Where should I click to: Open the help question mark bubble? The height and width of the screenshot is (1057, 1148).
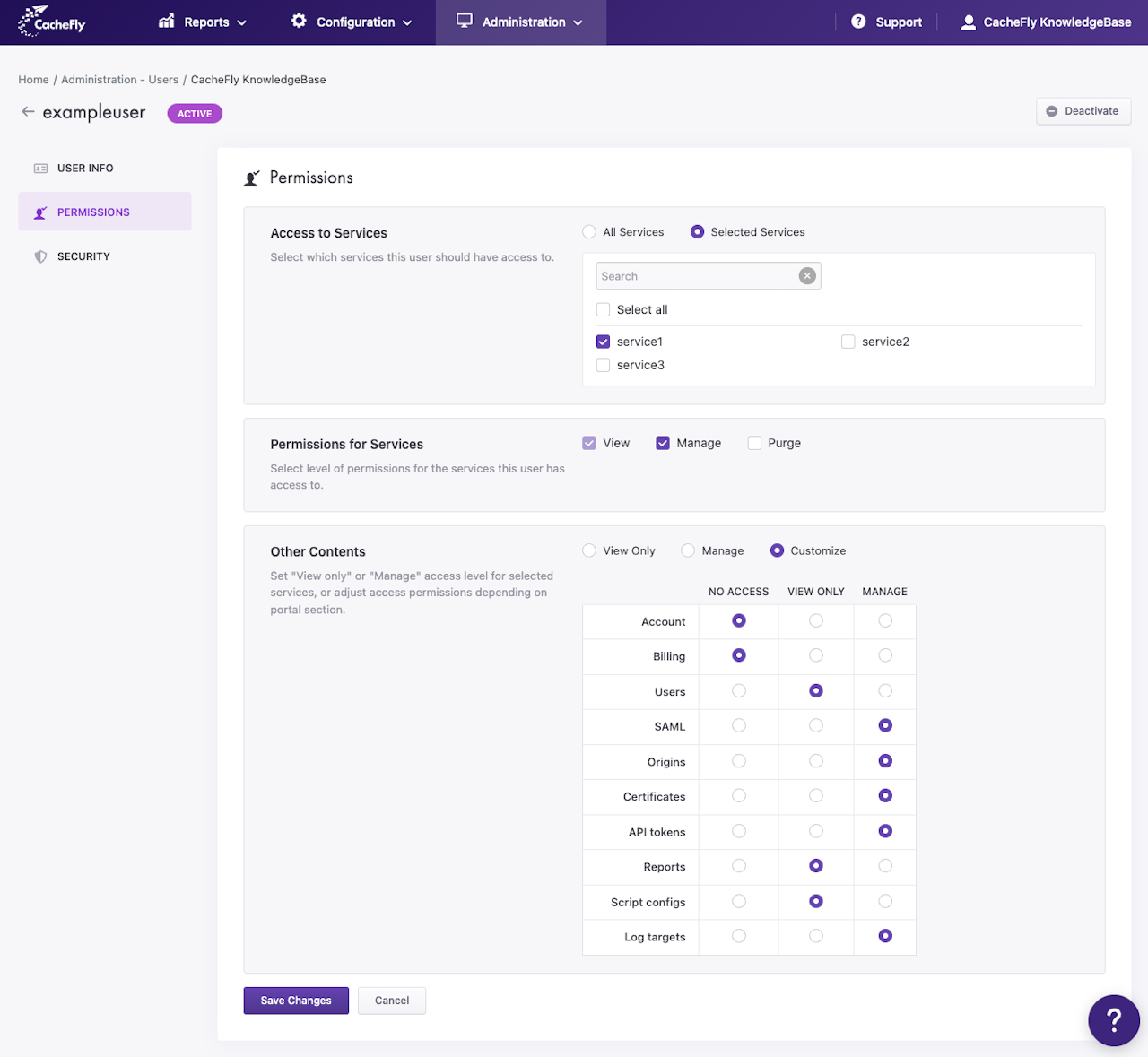pyautogui.click(x=1114, y=1020)
